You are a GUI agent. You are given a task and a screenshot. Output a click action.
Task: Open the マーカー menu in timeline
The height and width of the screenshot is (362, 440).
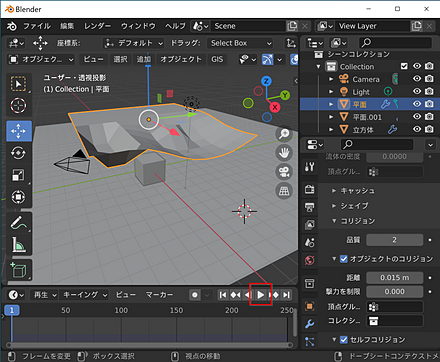[159, 295]
